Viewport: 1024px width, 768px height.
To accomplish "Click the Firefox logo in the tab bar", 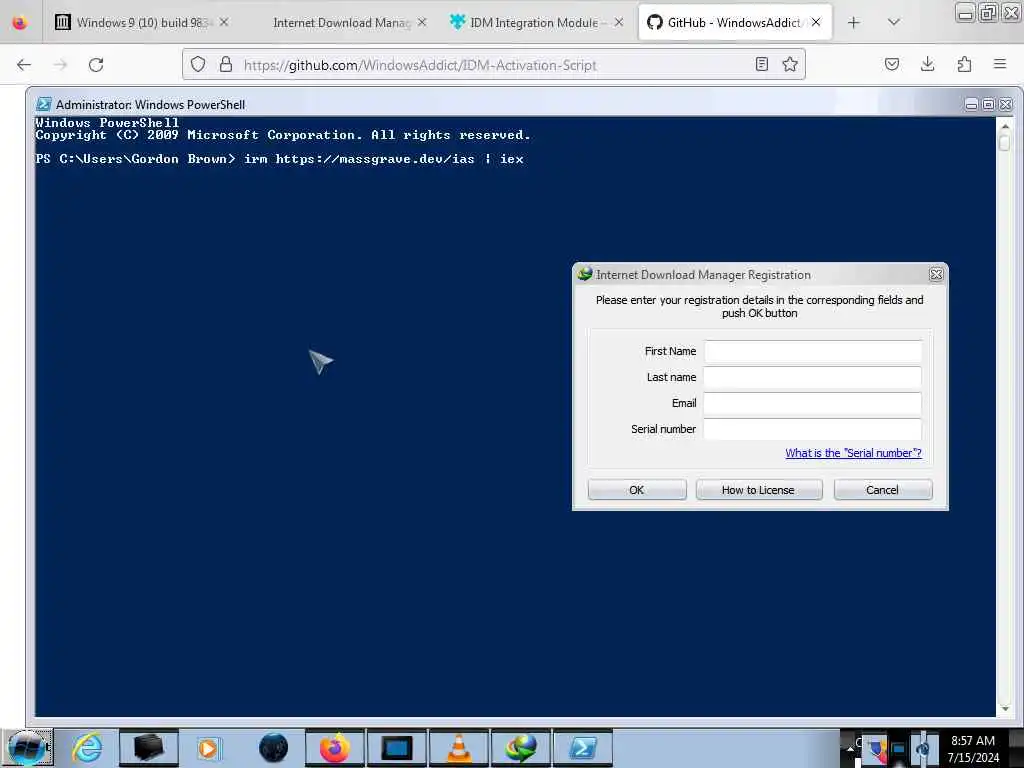I will point(20,23).
